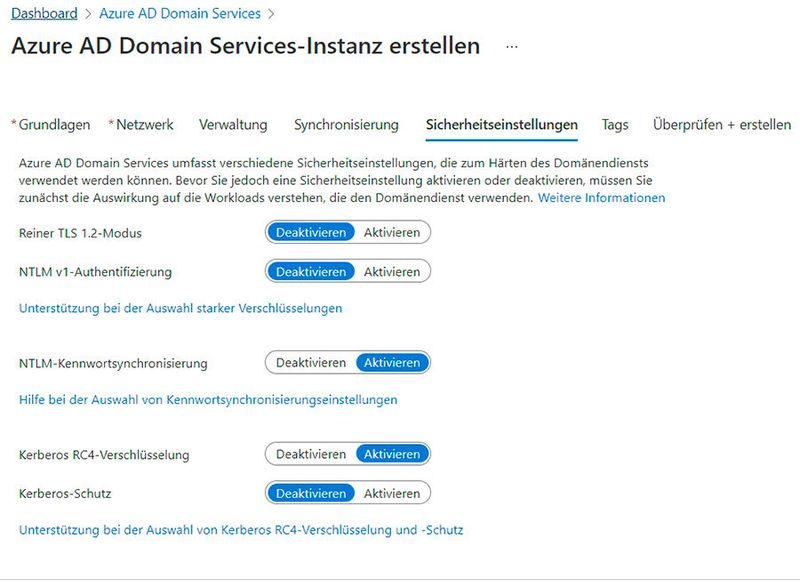Select the Verwaltung tab
800x587 pixels.
235,124
